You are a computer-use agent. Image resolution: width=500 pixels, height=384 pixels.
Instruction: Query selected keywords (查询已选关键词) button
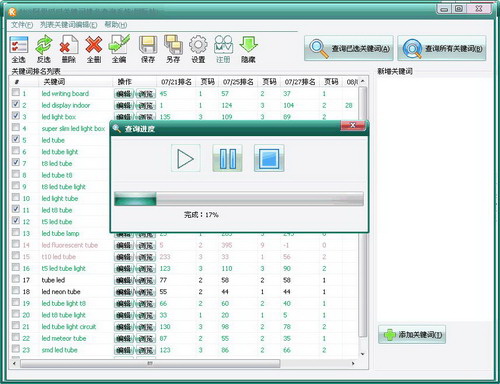(x=349, y=48)
